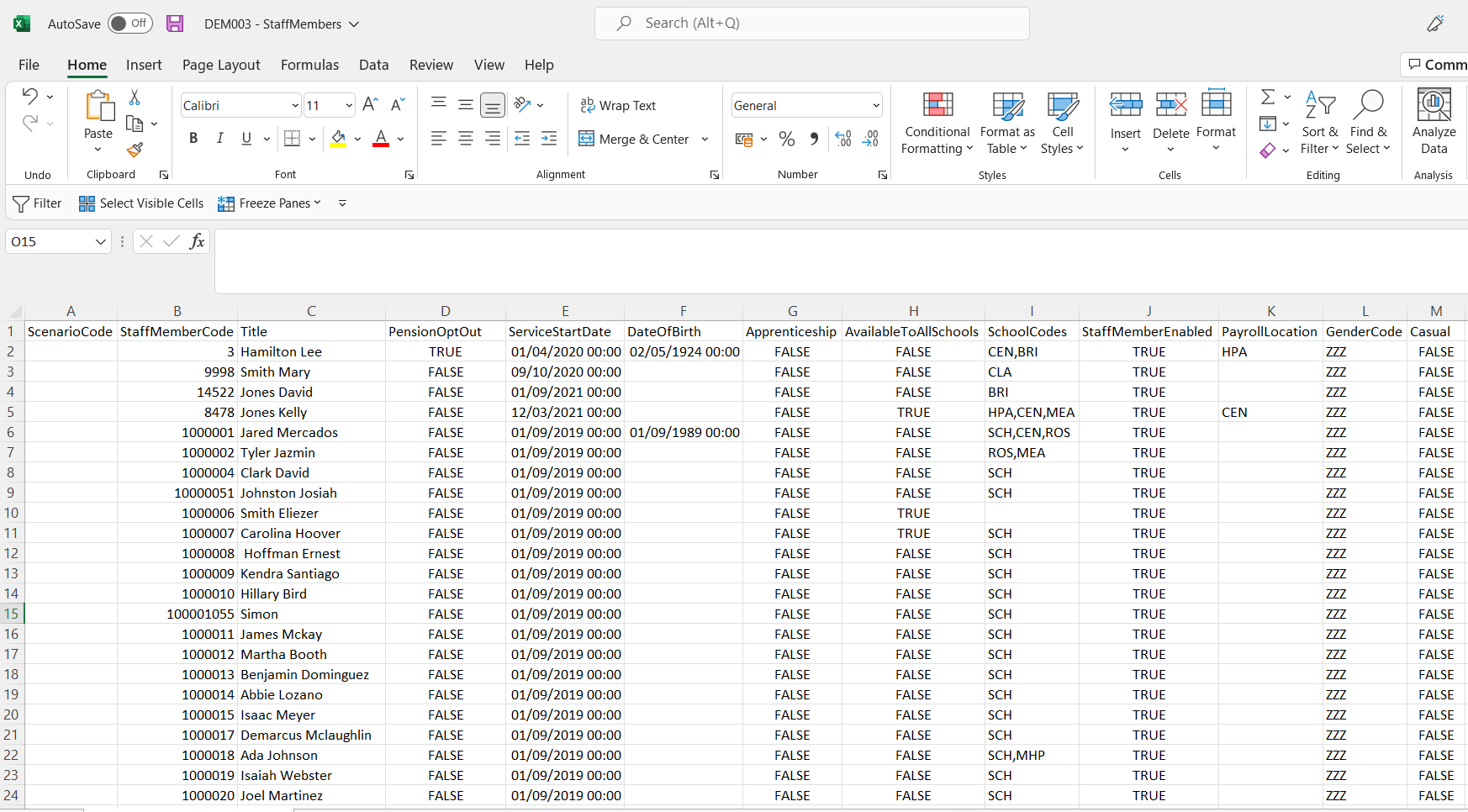The image size is (1468, 812).
Task: Switch to the Data tab
Action: pos(373,65)
